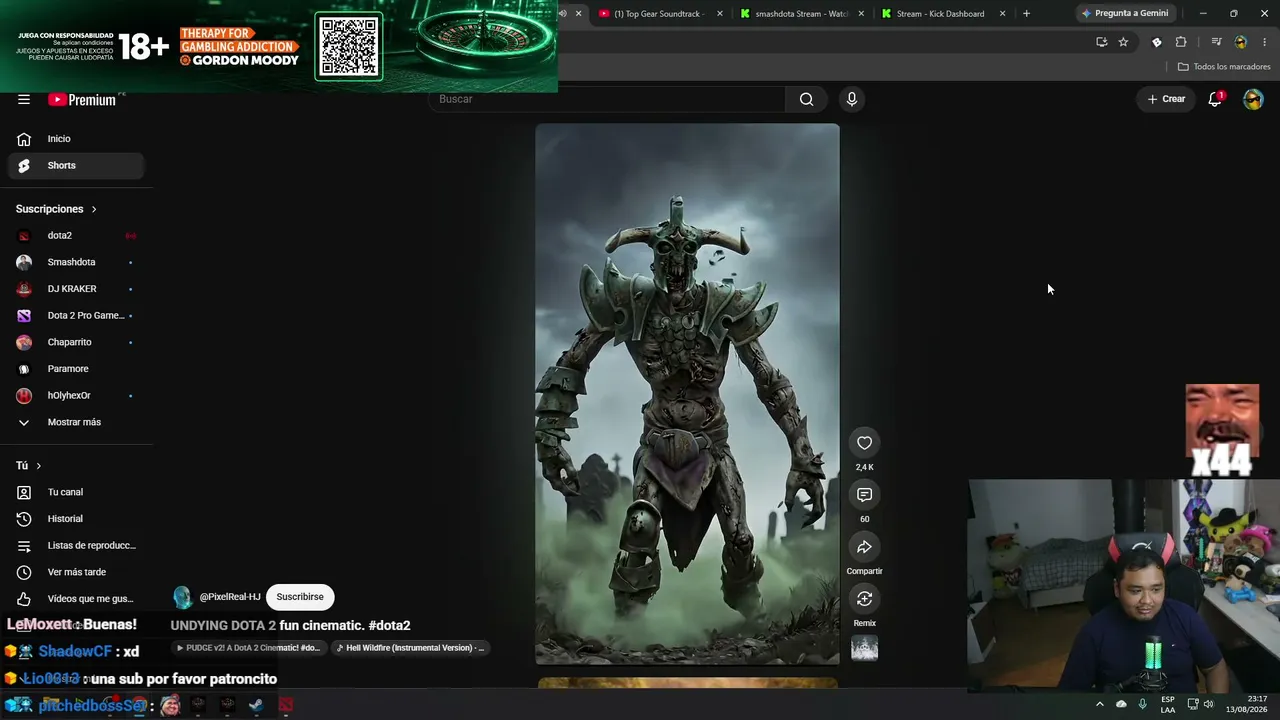Open the PixelReal-HJ channel avatar
This screenshot has height=720, width=1280.
click(182, 597)
